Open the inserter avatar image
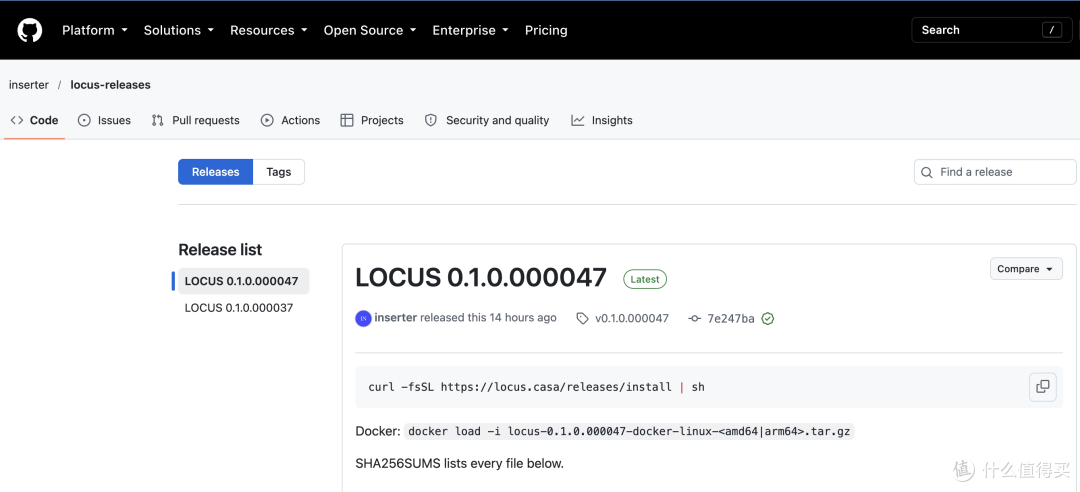The image size is (1080, 492). tap(363, 318)
